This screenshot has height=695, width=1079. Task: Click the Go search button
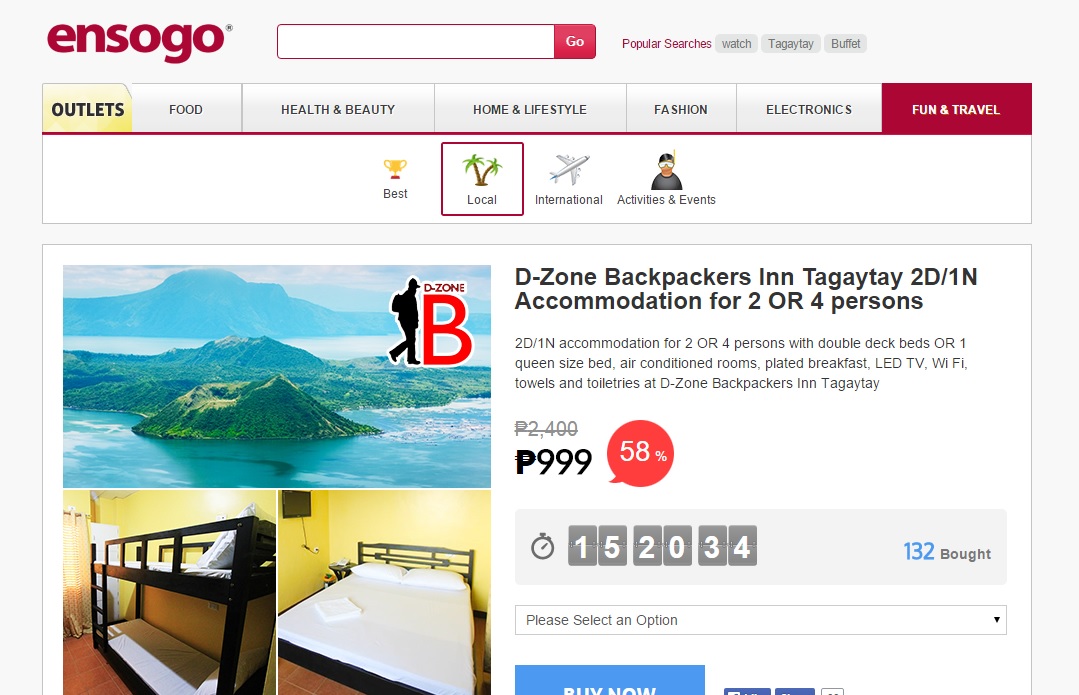pos(575,41)
